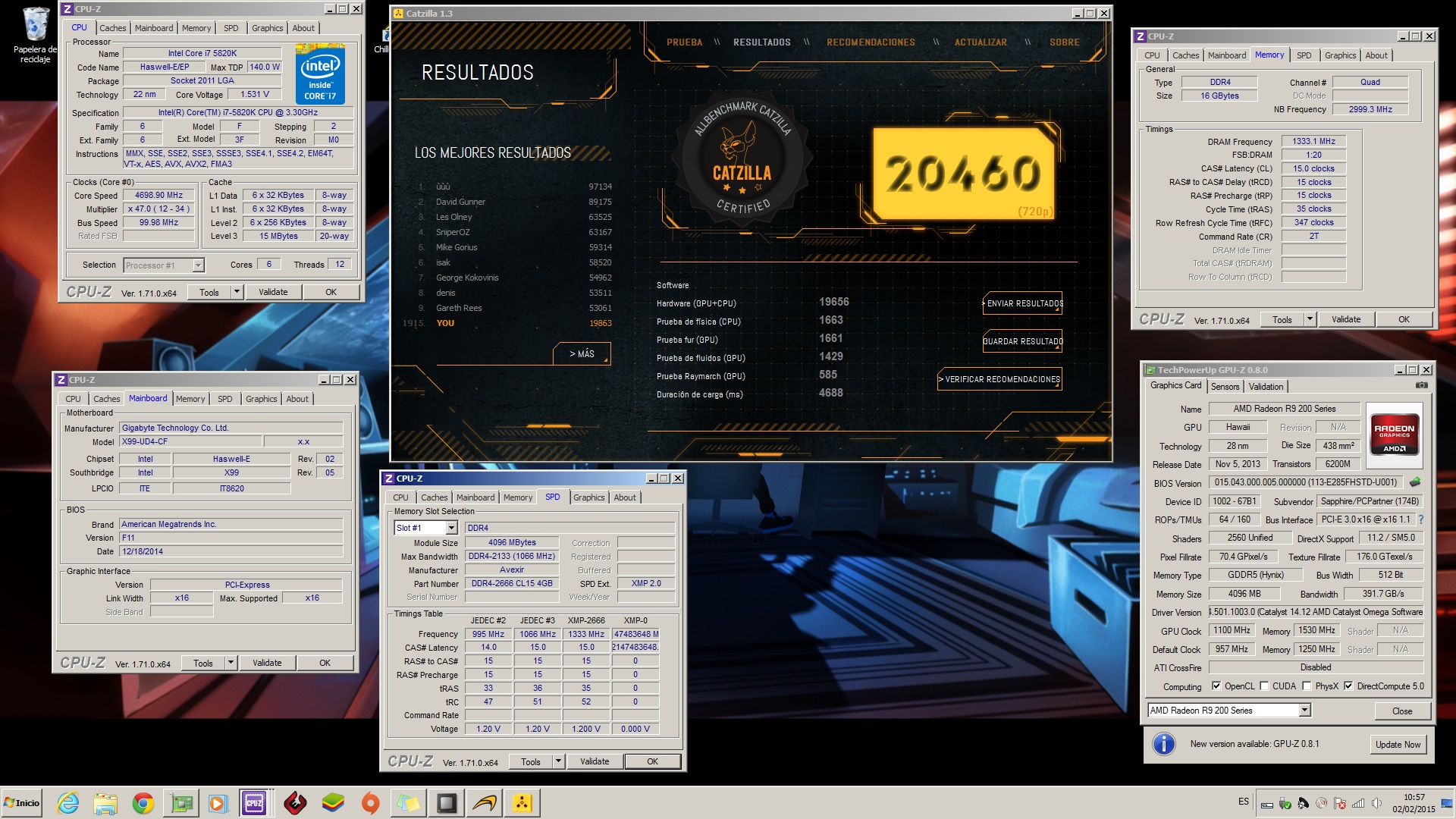
Task: Open the Recycle Bin desktop icon
Action: [35, 35]
